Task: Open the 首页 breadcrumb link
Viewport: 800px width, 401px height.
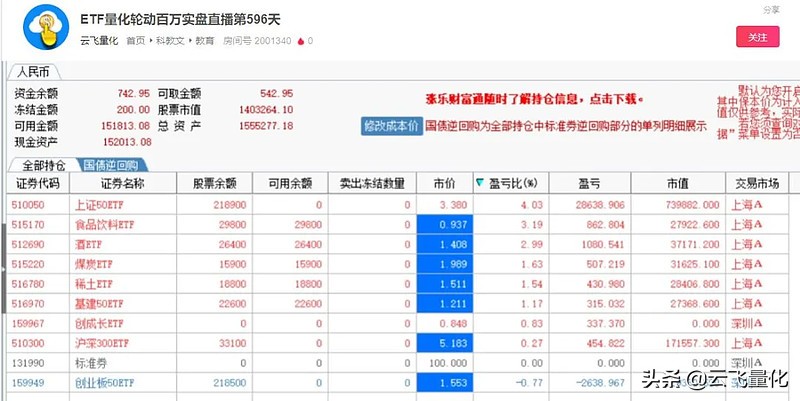Action: click(x=135, y=41)
